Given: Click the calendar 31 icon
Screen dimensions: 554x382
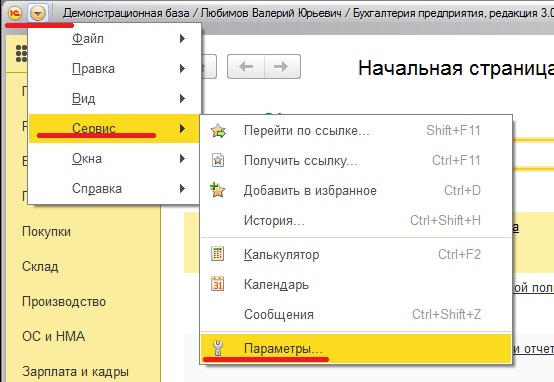Looking at the screenshot, I should [x=217, y=284].
